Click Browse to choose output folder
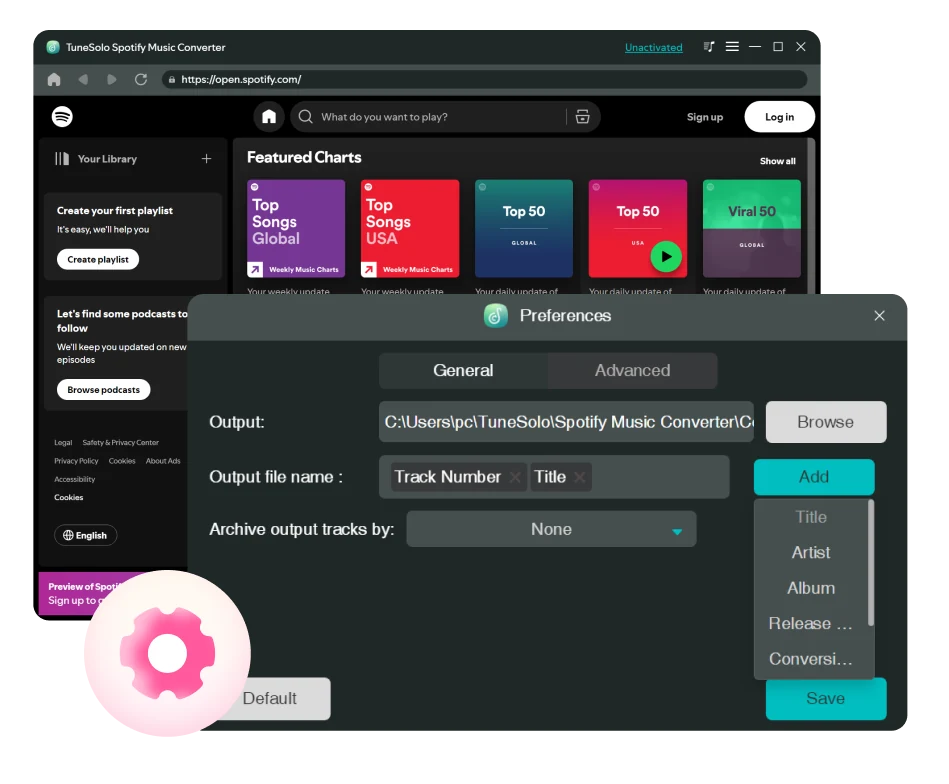949x784 pixels. [826, 422]
